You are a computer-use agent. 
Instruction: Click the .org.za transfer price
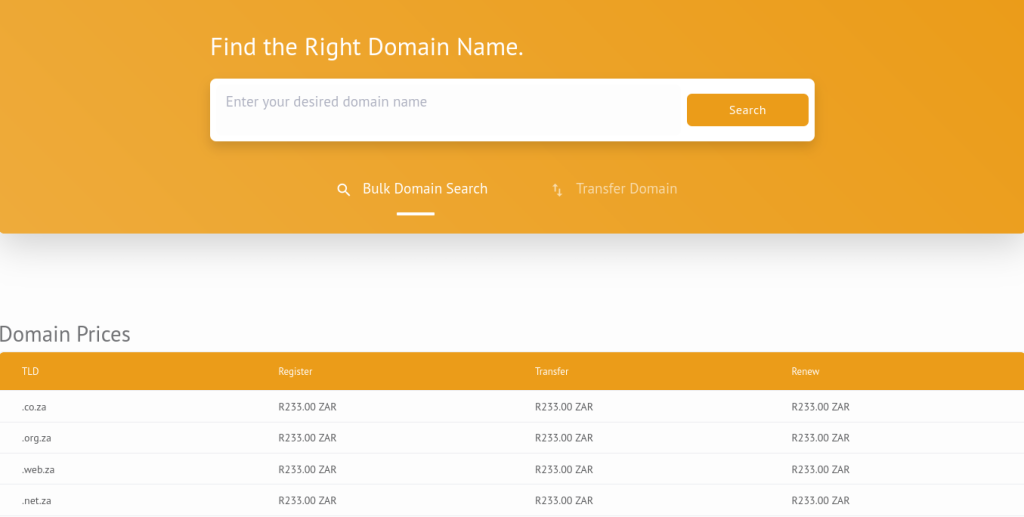[564, 438]
